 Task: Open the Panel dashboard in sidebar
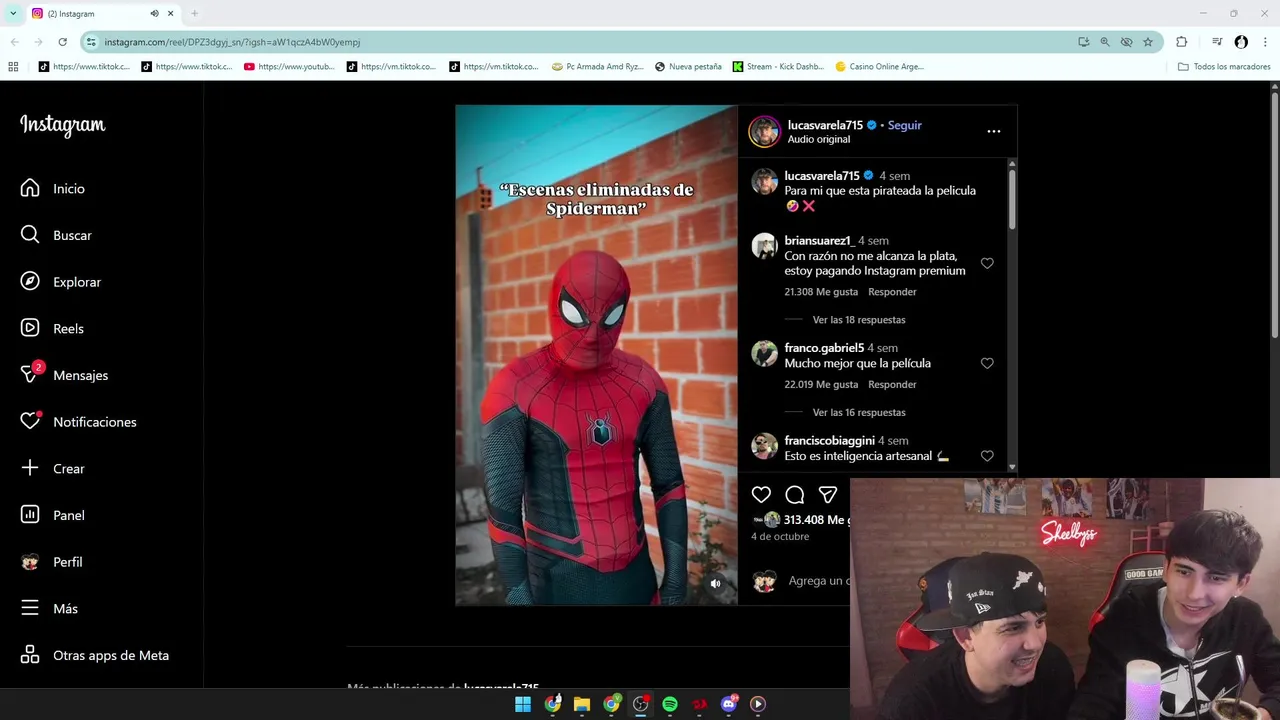[x=53, y=515]
